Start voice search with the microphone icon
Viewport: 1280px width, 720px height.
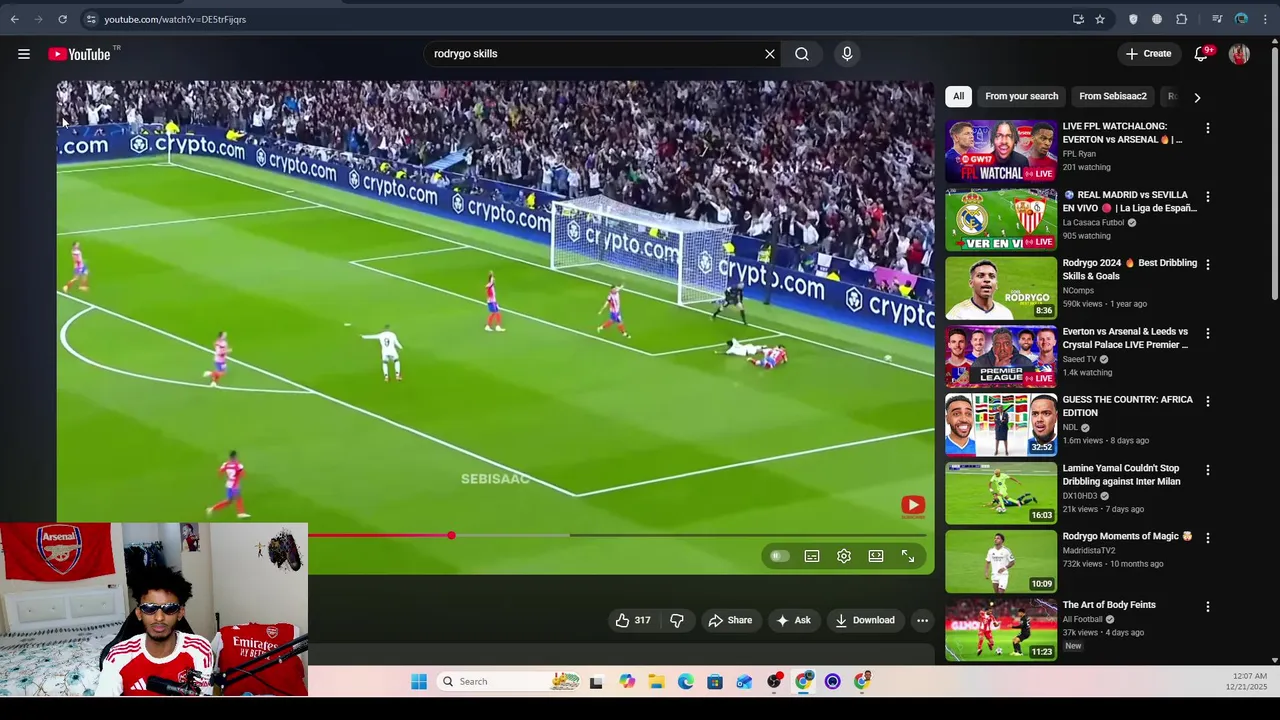[x=847, y=54]
